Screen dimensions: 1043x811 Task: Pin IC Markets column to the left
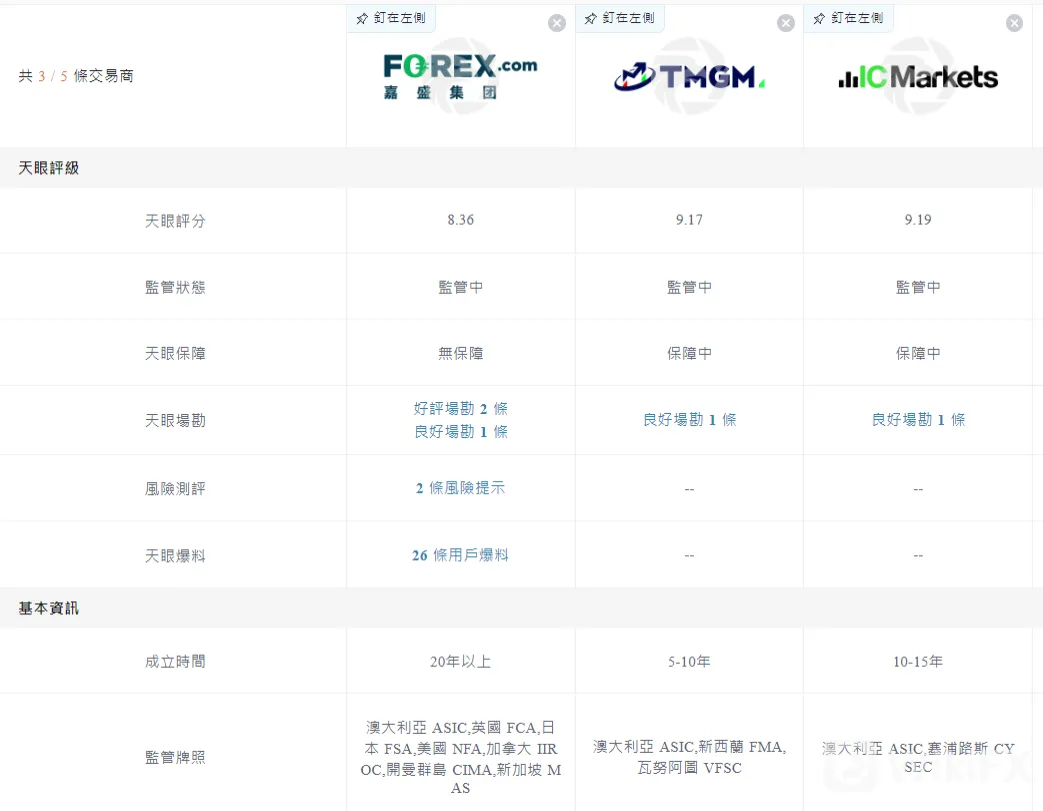(849, 18)
